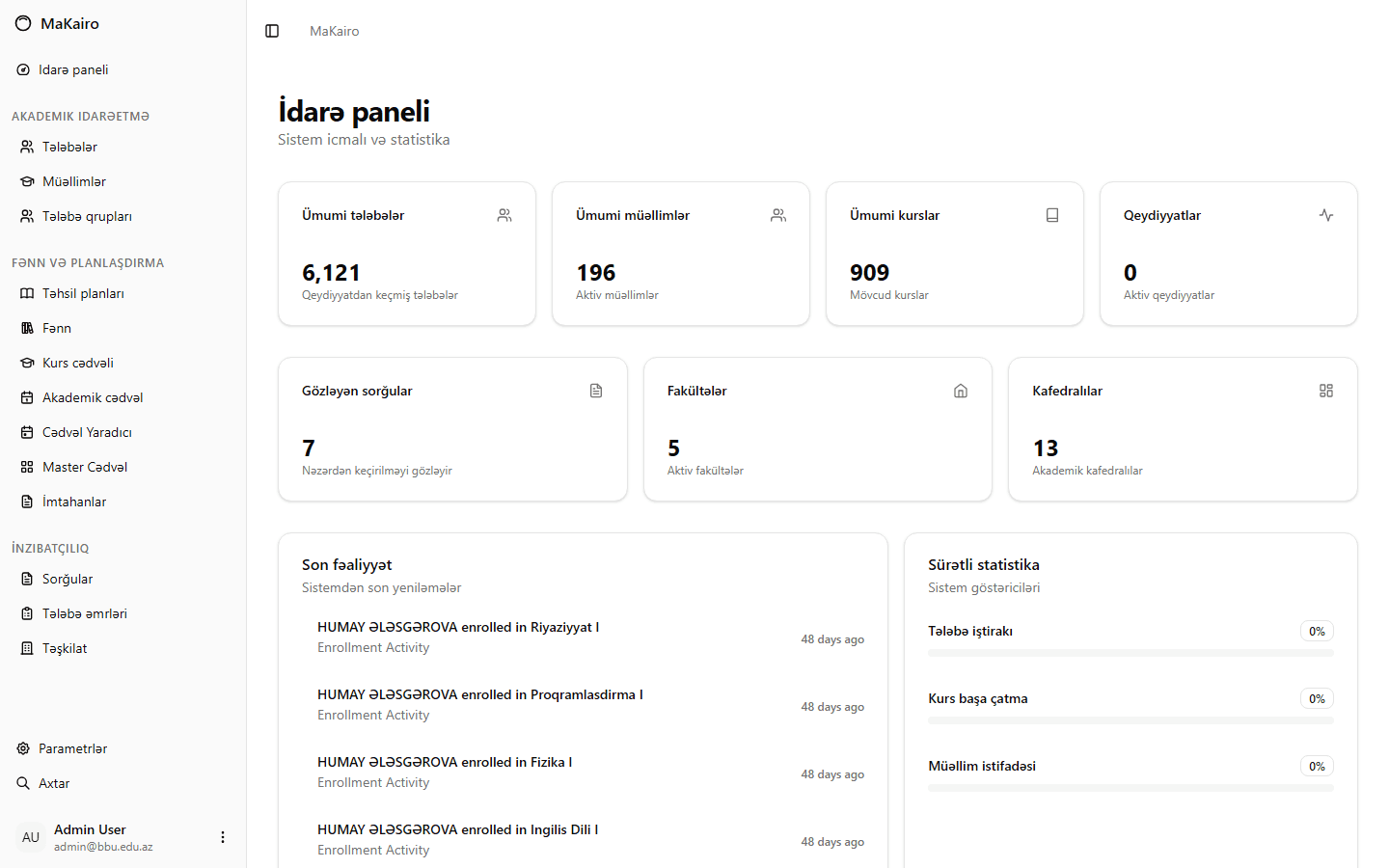This screenshot has height=868, width=1389.
Task: Click the MaKairo logo icon
Action: 23,23
